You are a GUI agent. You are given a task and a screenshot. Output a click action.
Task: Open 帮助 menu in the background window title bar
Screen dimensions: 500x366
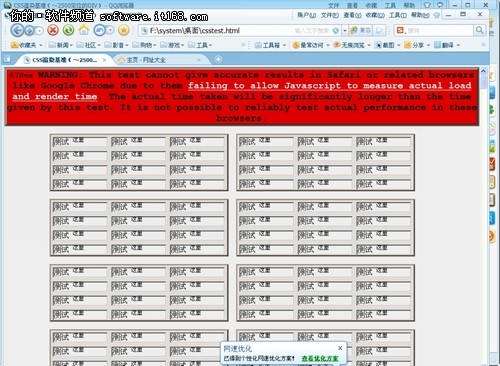[409, 5]
